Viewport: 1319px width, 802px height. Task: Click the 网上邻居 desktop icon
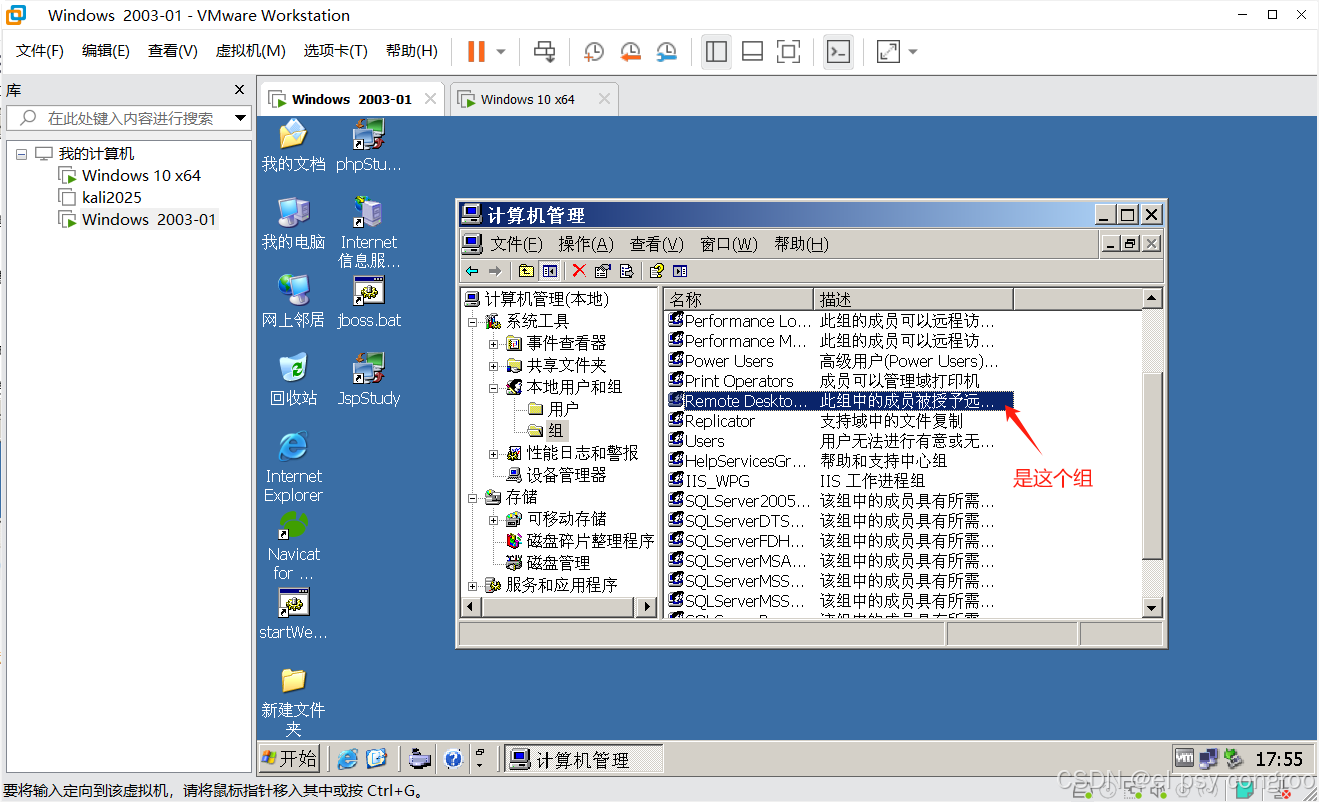pyautogui.click(x=293, y=302)
